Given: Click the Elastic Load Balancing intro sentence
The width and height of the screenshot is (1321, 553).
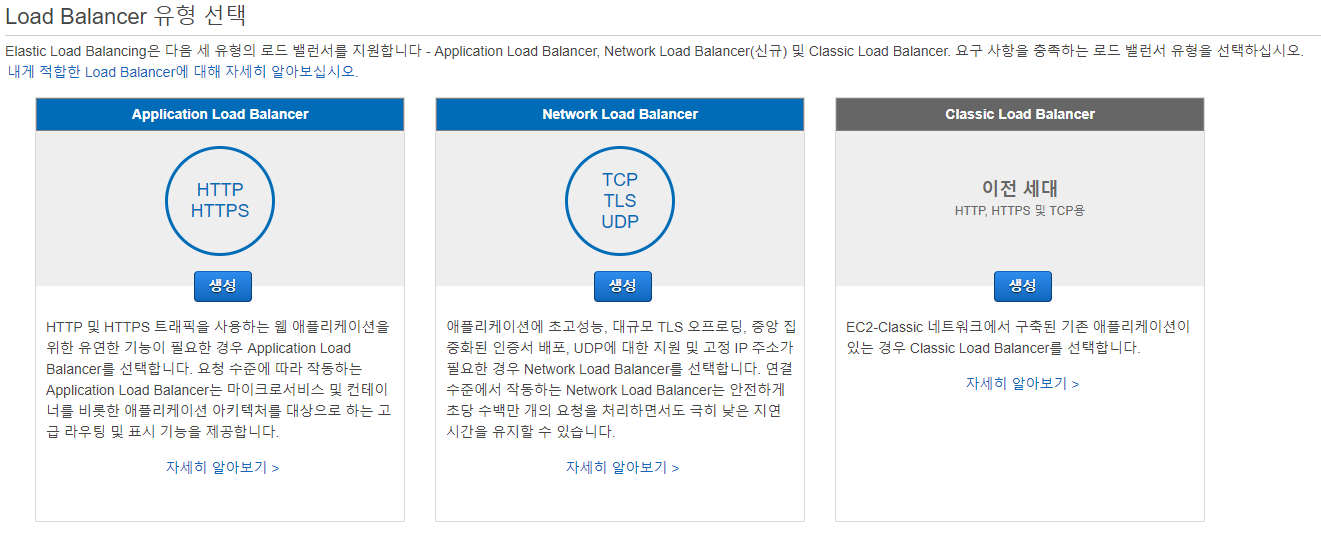Looking at the screenshot, I should click(x=655, y=50).
